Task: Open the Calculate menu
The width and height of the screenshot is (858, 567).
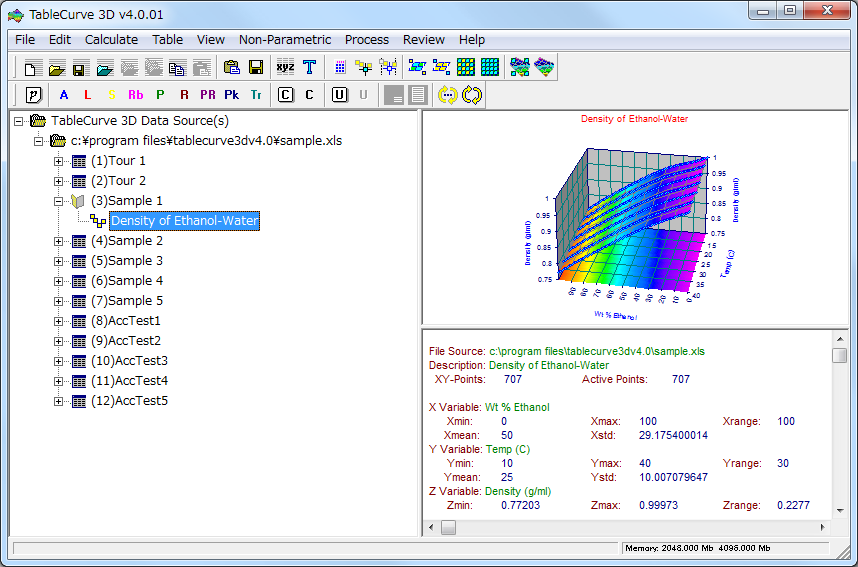Action: click(111, 40)
